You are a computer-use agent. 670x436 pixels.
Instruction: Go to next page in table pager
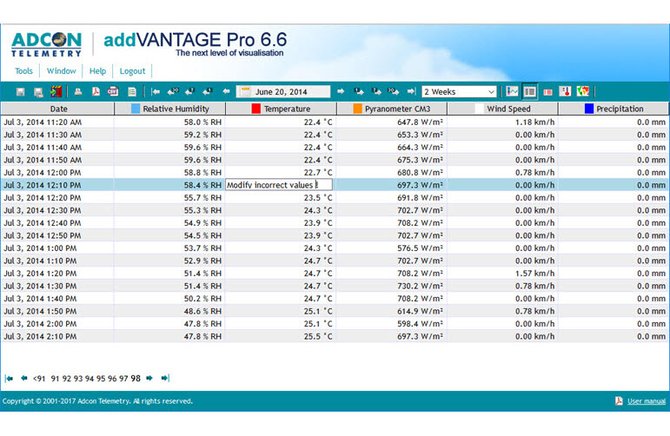(149, 378)
